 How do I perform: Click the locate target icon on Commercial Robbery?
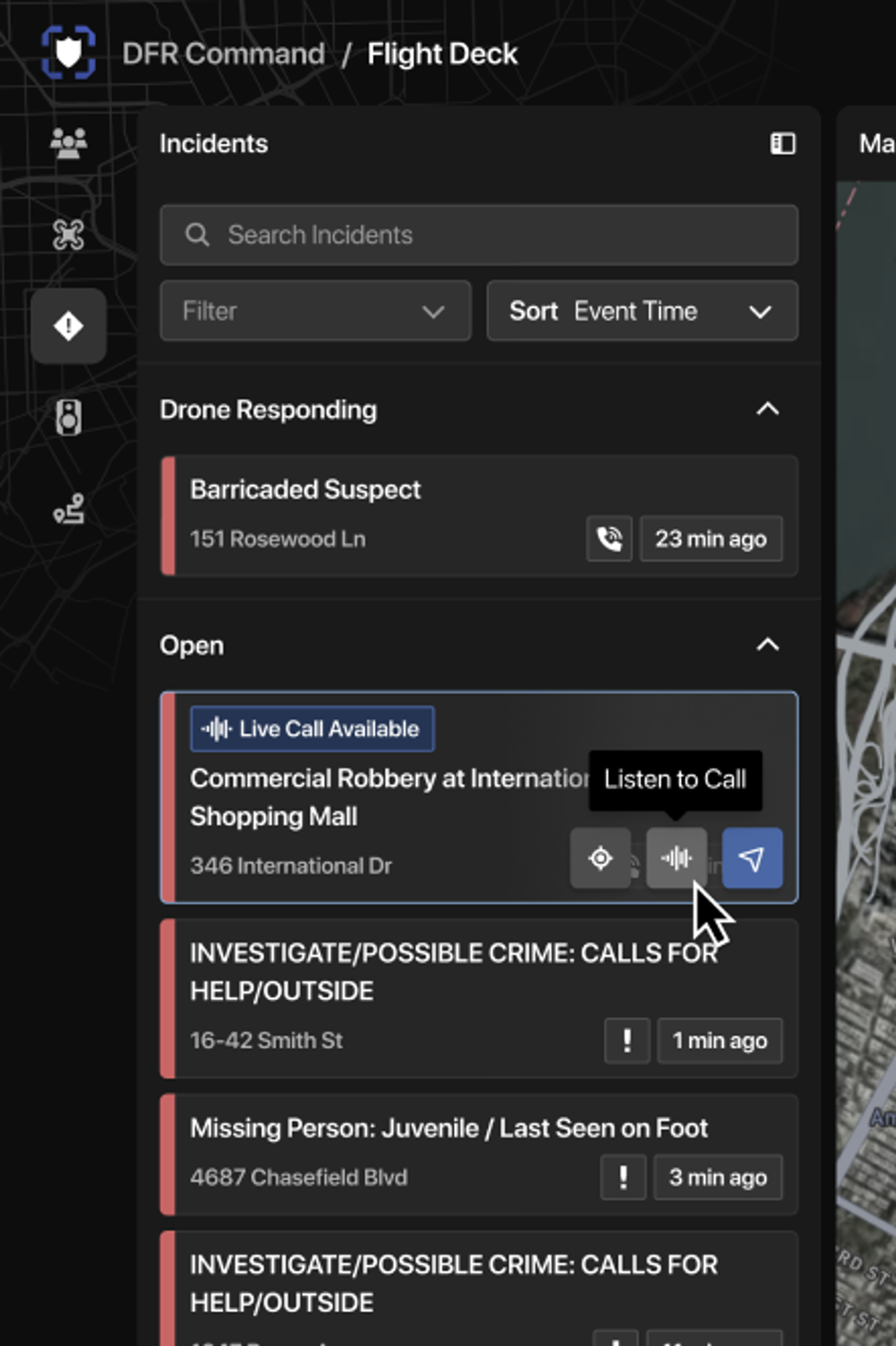click(601, 858)
